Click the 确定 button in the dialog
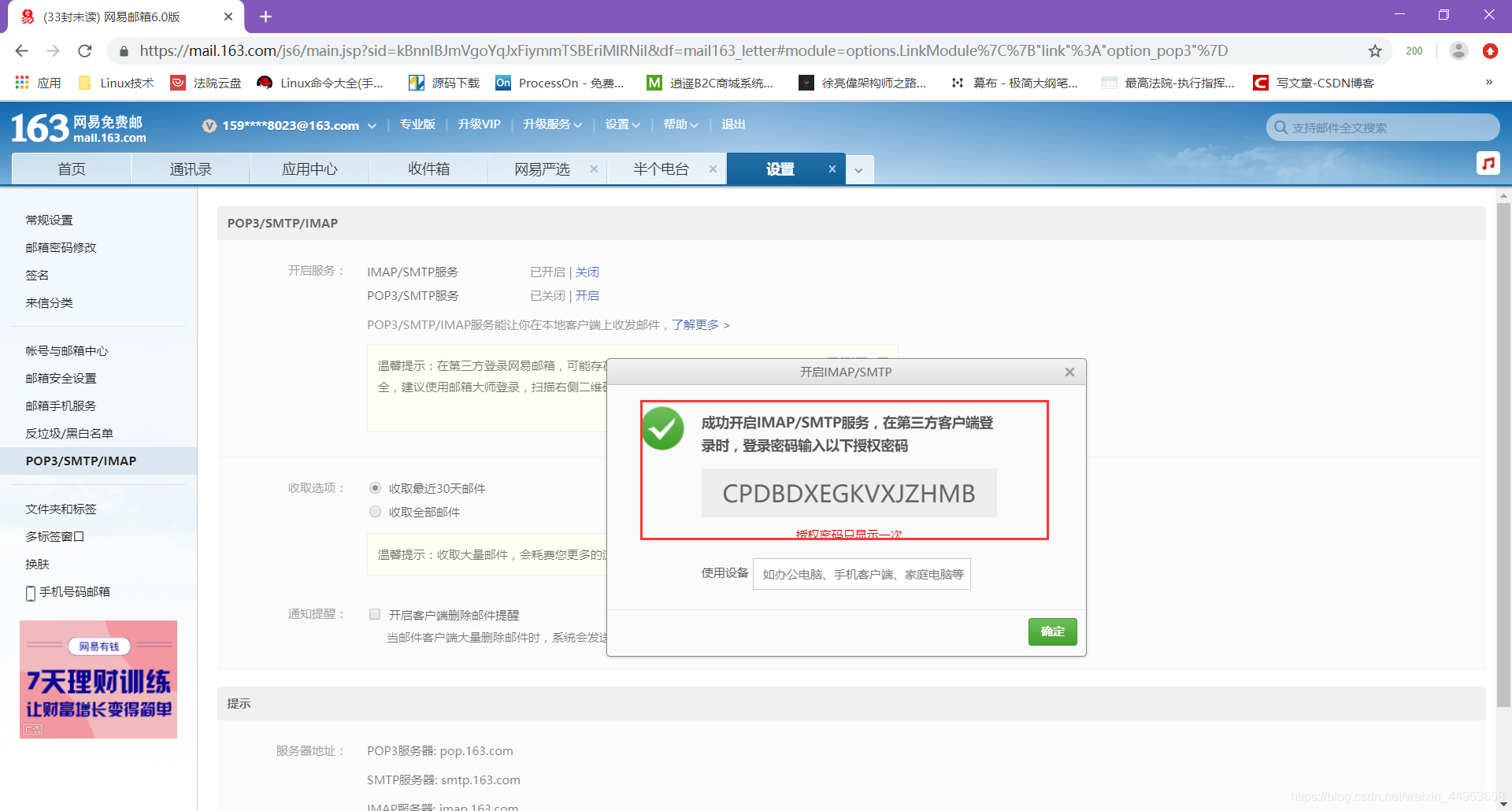 1052,631
